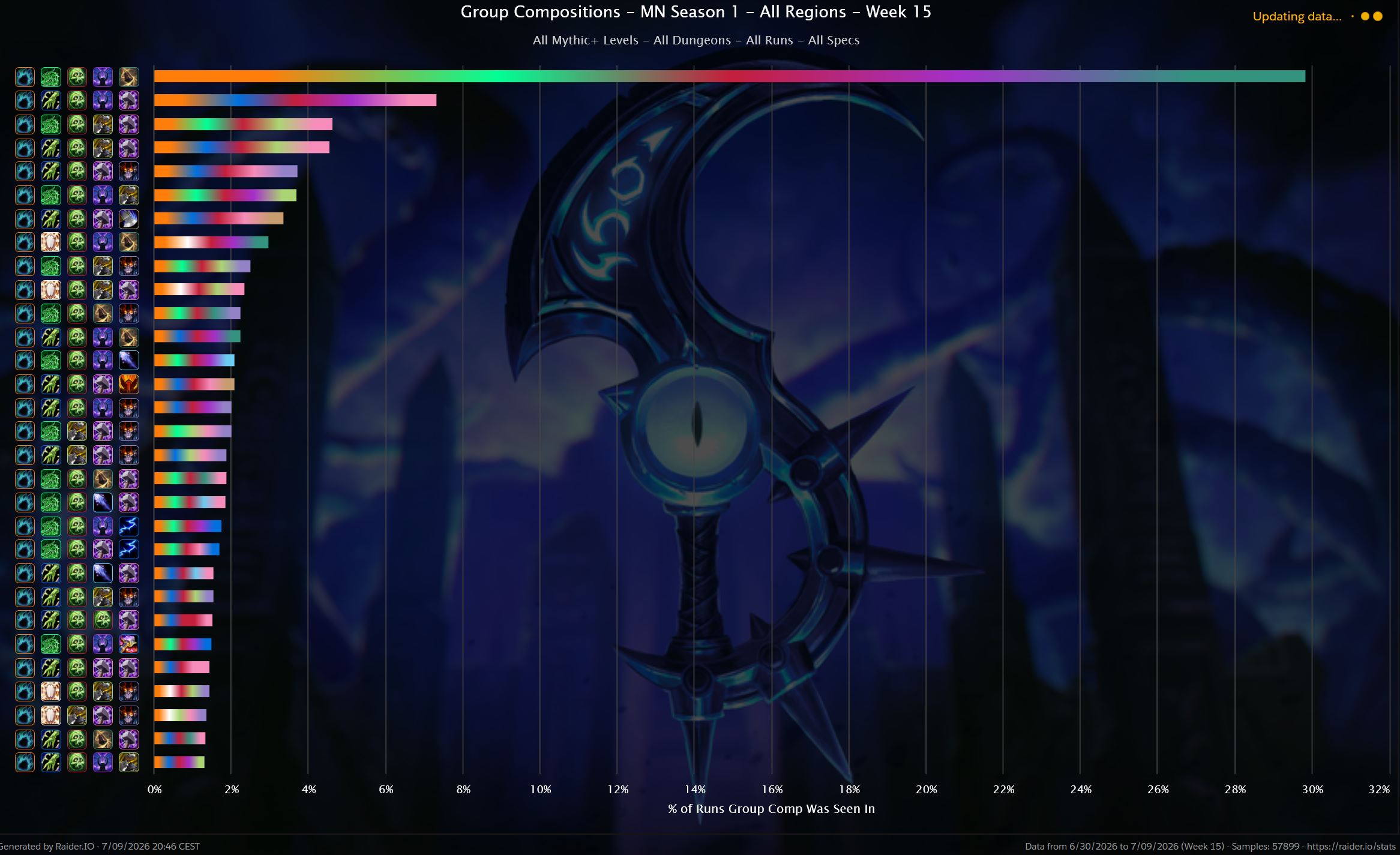Click the gold beast hunter icon in third row
The image size is (1400, 855).
coord(103,124)
